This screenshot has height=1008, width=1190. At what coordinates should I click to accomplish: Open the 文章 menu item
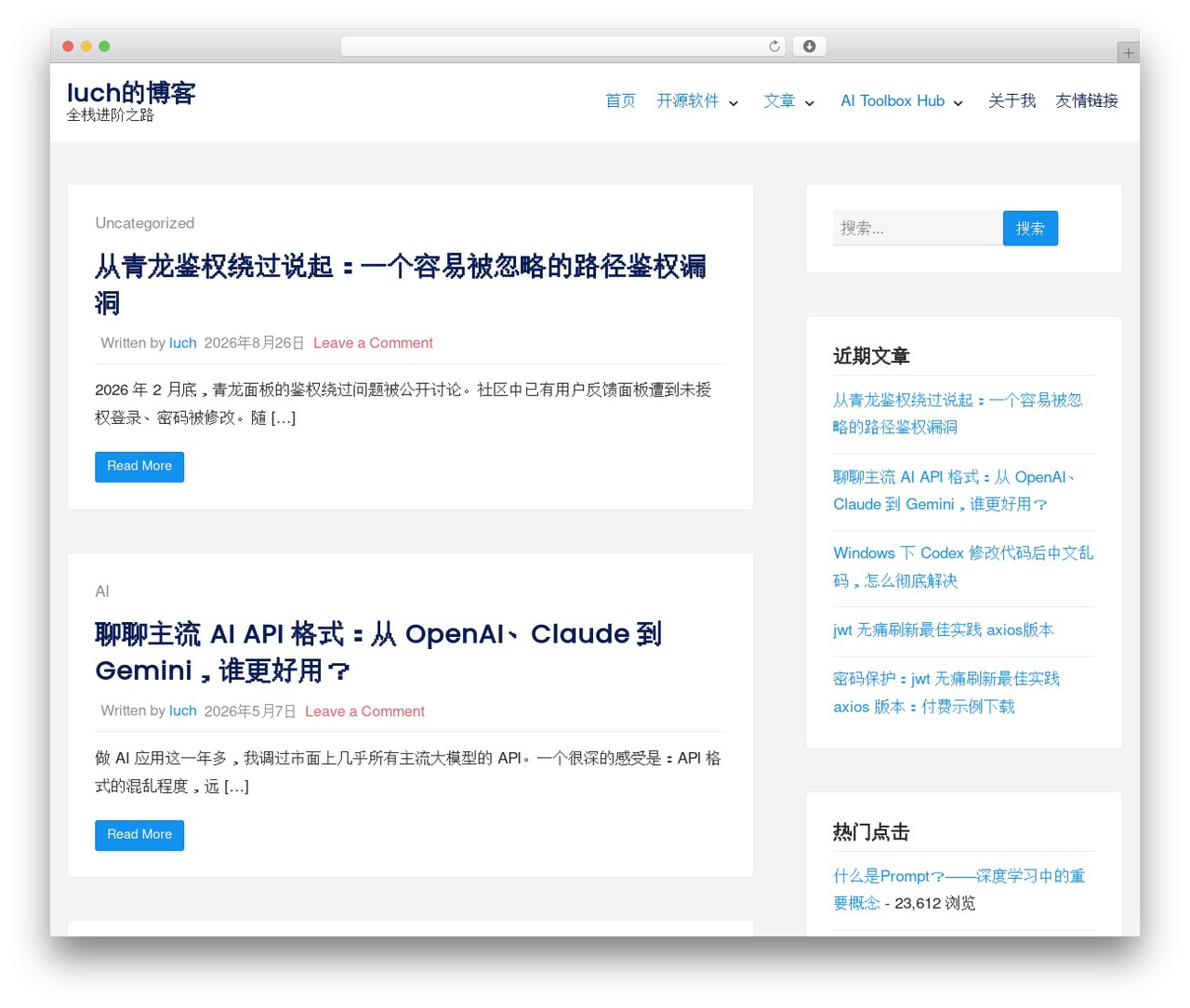(x=779, y=101)
